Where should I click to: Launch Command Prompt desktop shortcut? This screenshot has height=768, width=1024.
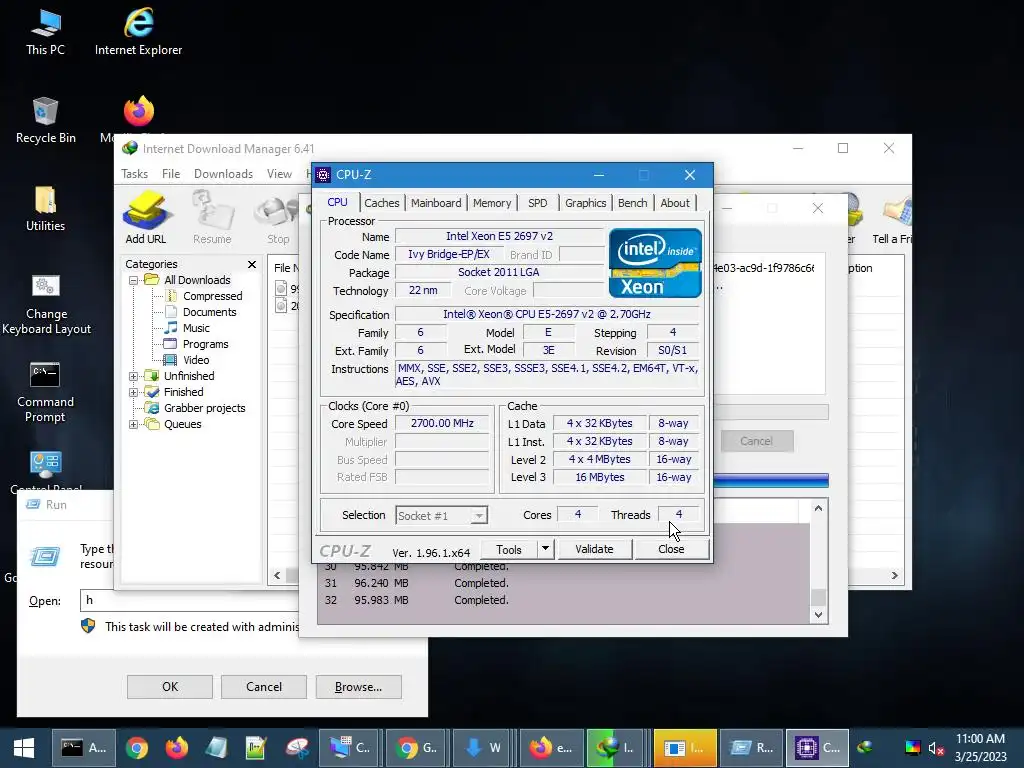point(45,392)
